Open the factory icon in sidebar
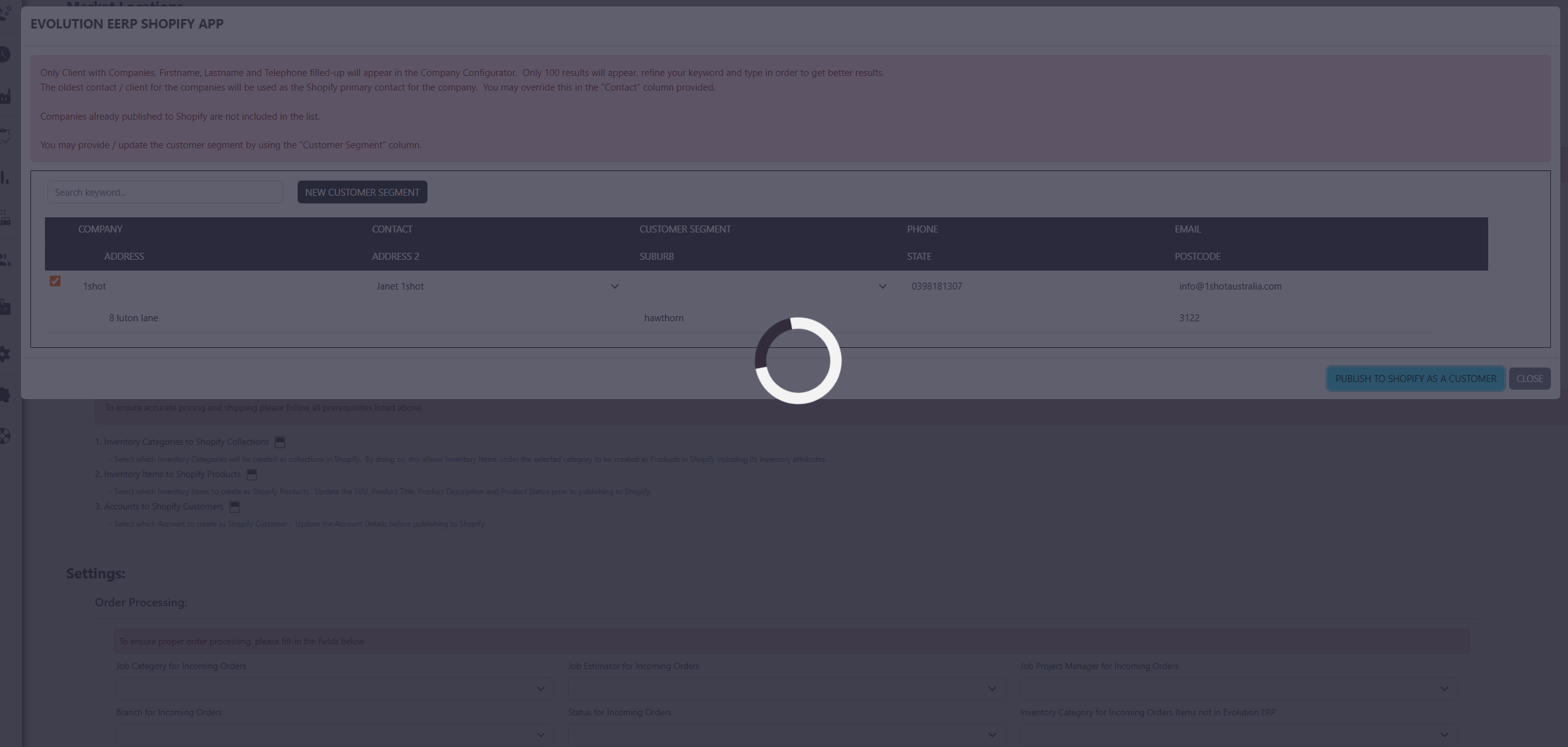 [x=5, y=96]
